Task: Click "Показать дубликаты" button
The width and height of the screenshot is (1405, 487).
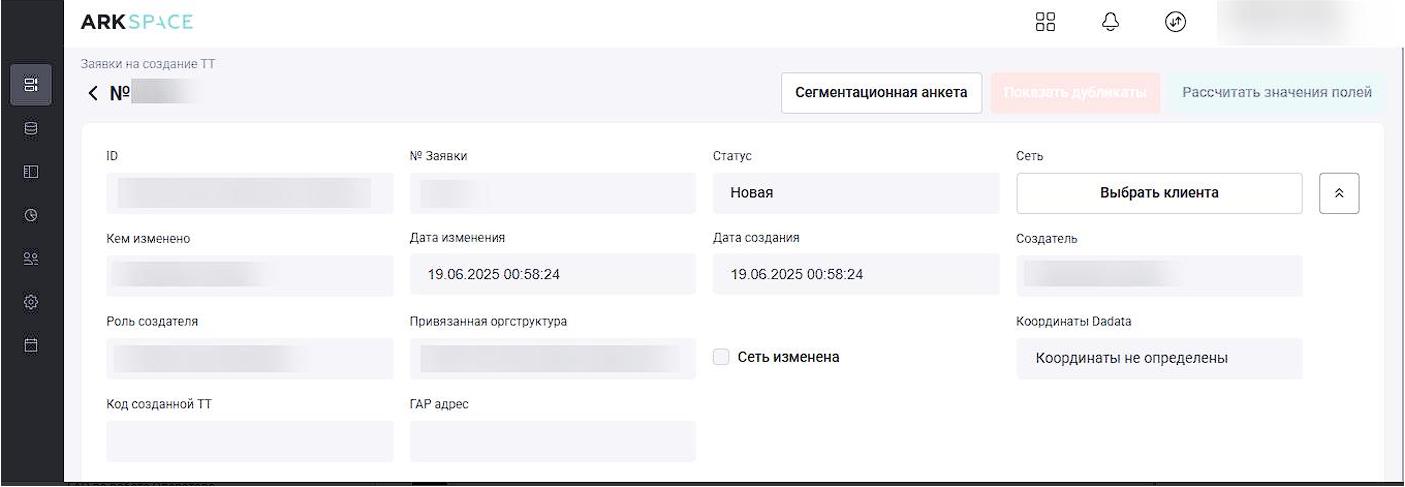Action: [1075, 93]
